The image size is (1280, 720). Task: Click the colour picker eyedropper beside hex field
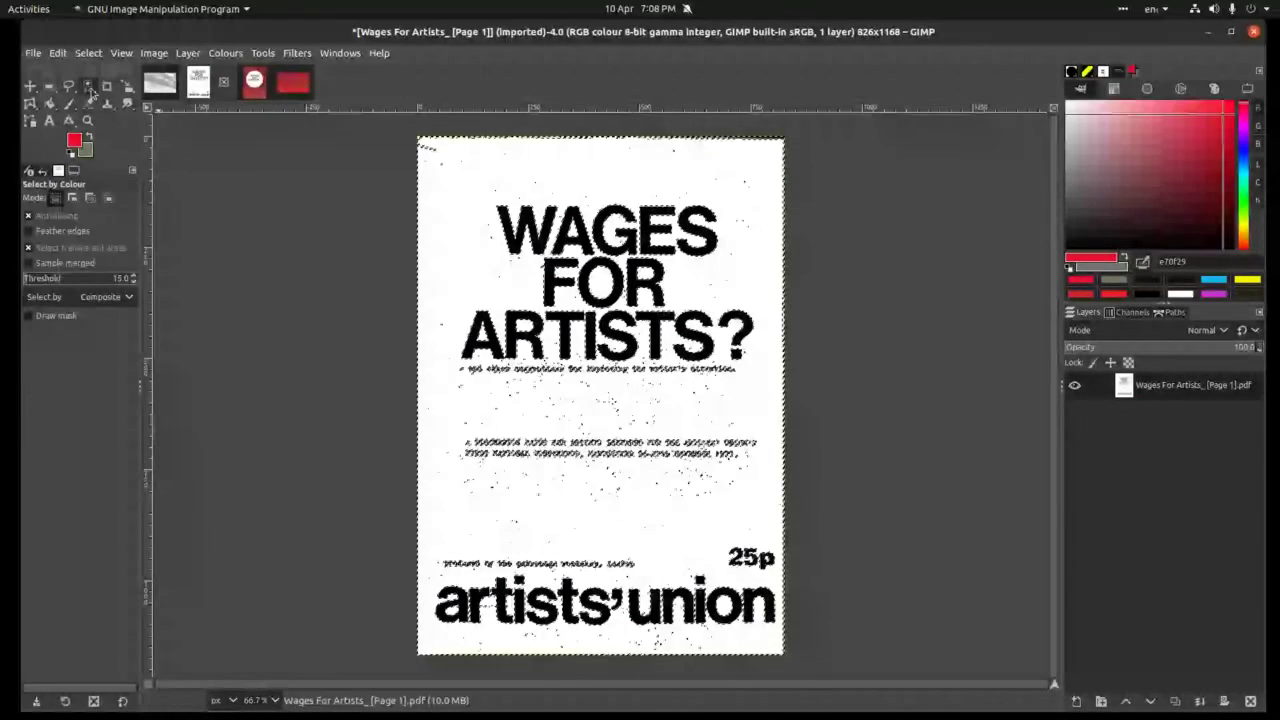pyautogui.click(x=1142, y=262)
